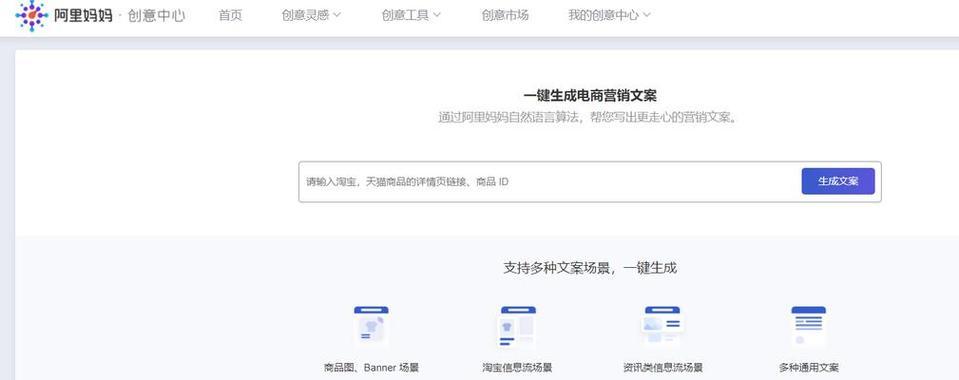Open the 商品图、Banner 场景 icon

pyautogui.click(x=371, y=326)
